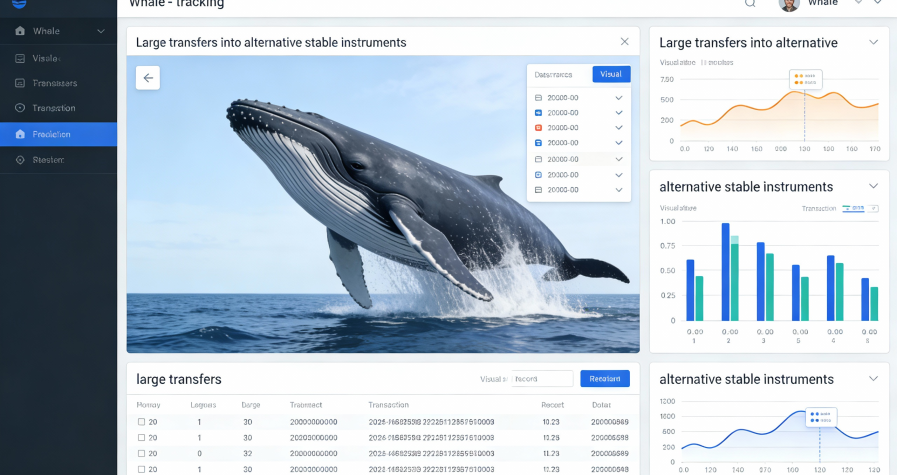Image resolution: width=897 pixels, height=475 pixels.
Task: Expand the Whale sidebar menu chevron
Action: [x=101, y=32]
